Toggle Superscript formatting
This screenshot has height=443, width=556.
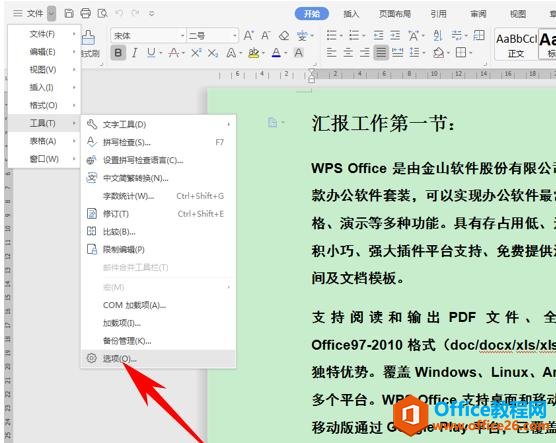(196, 53)
